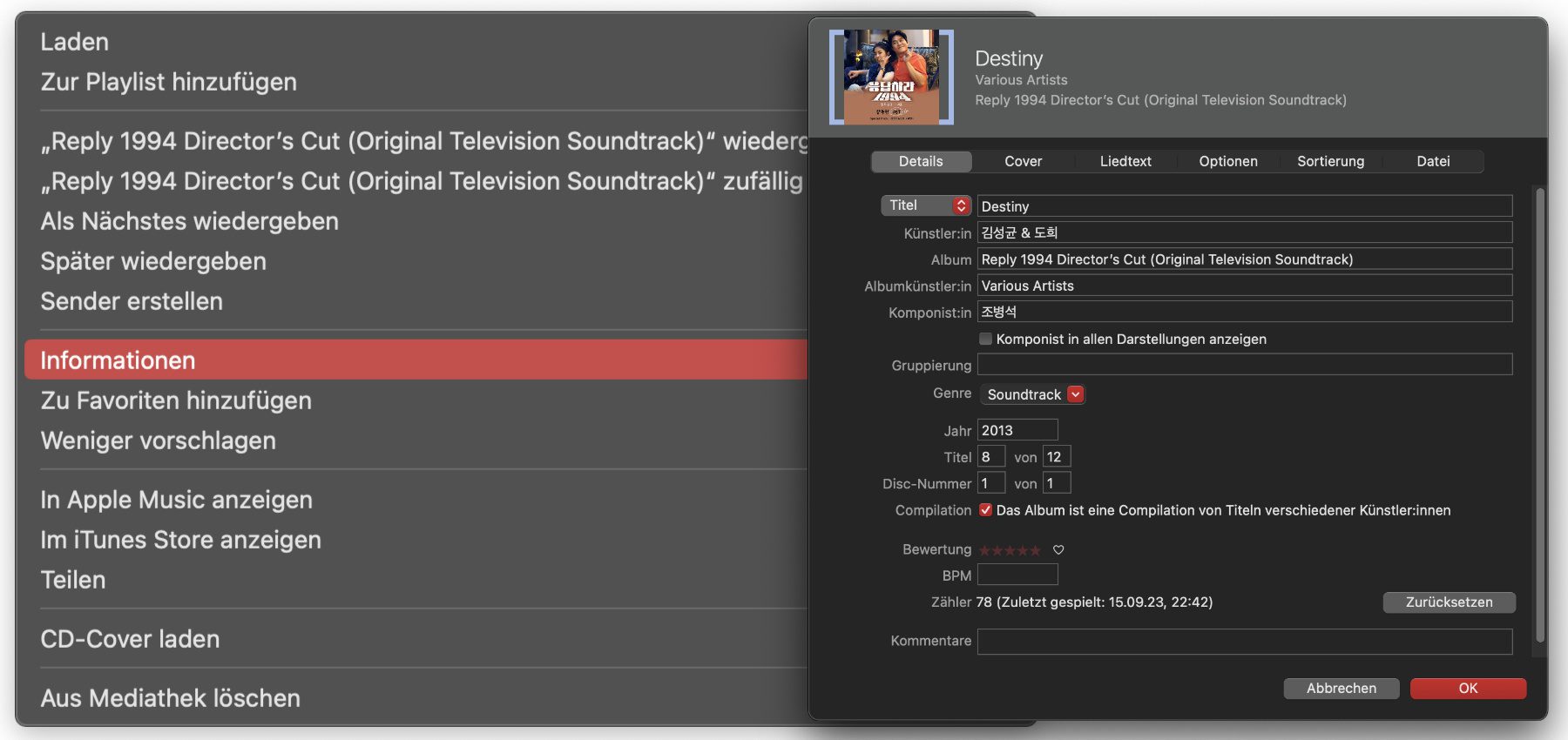Viewport: 1568px width, 740px height.
Task: Click Abbrechen to cancel the dialog
Action: click(1341, 688)
